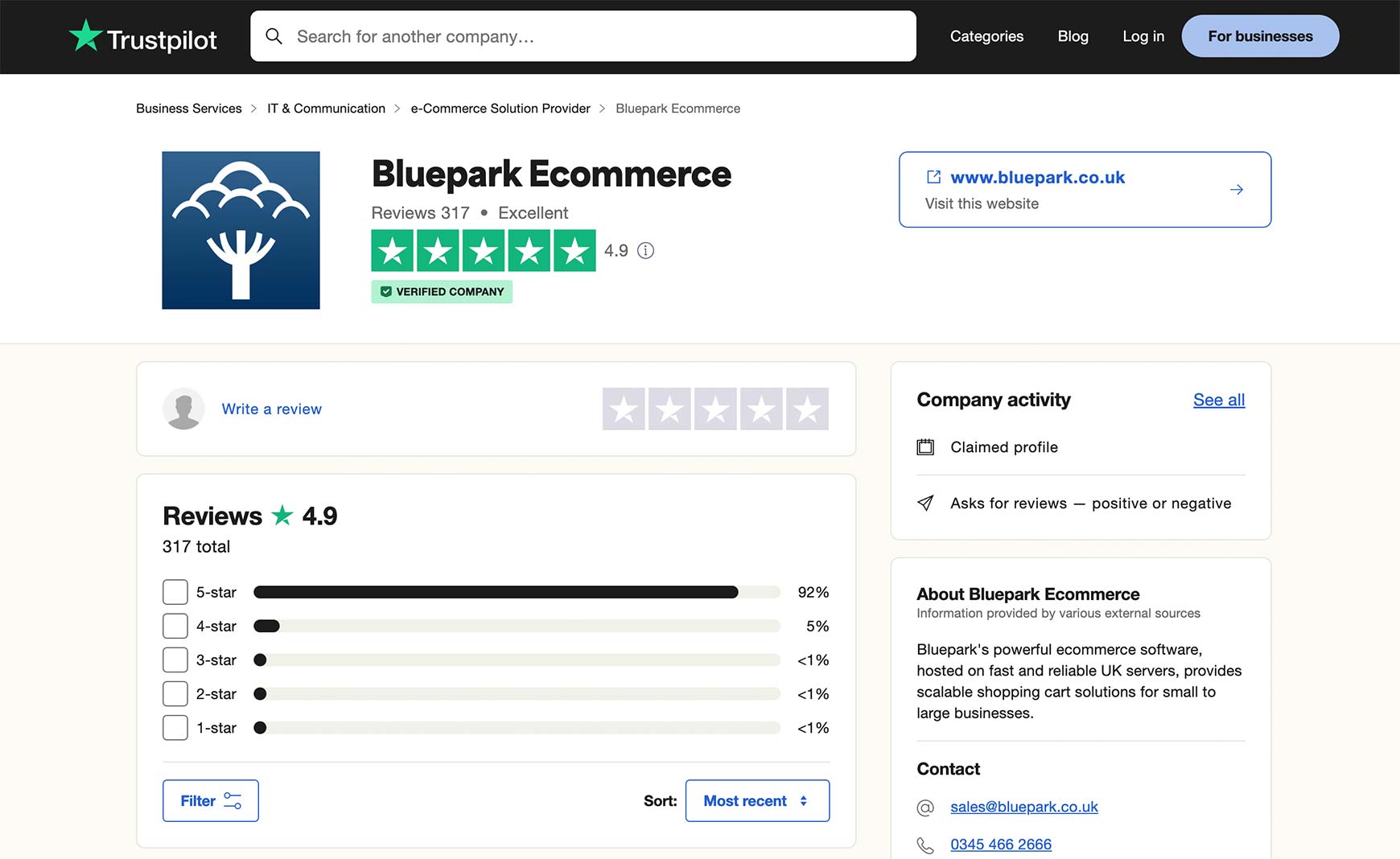Click the 2-star rating bar
Image resolution: width=1400 pixels, height=859 pixels.
[517, 693]
